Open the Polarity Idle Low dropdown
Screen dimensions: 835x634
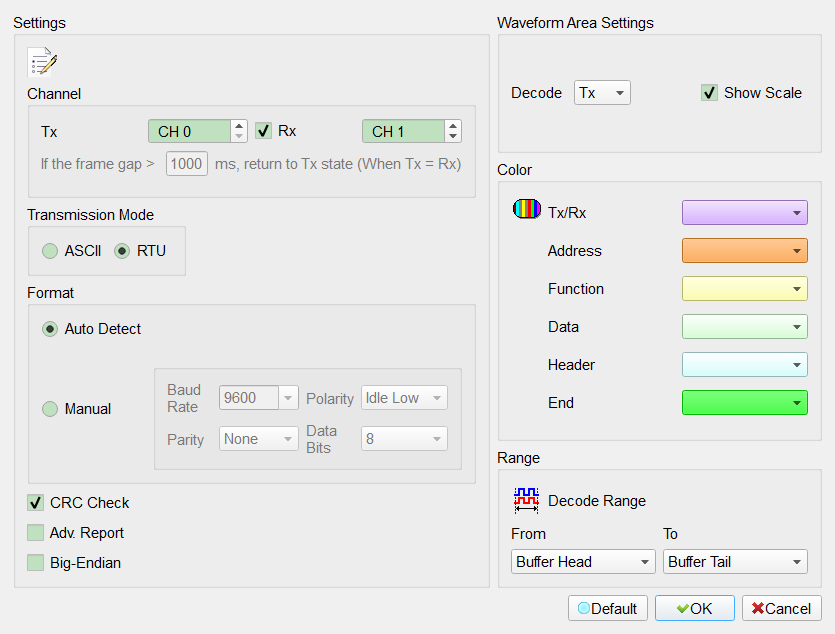point(404,398)
